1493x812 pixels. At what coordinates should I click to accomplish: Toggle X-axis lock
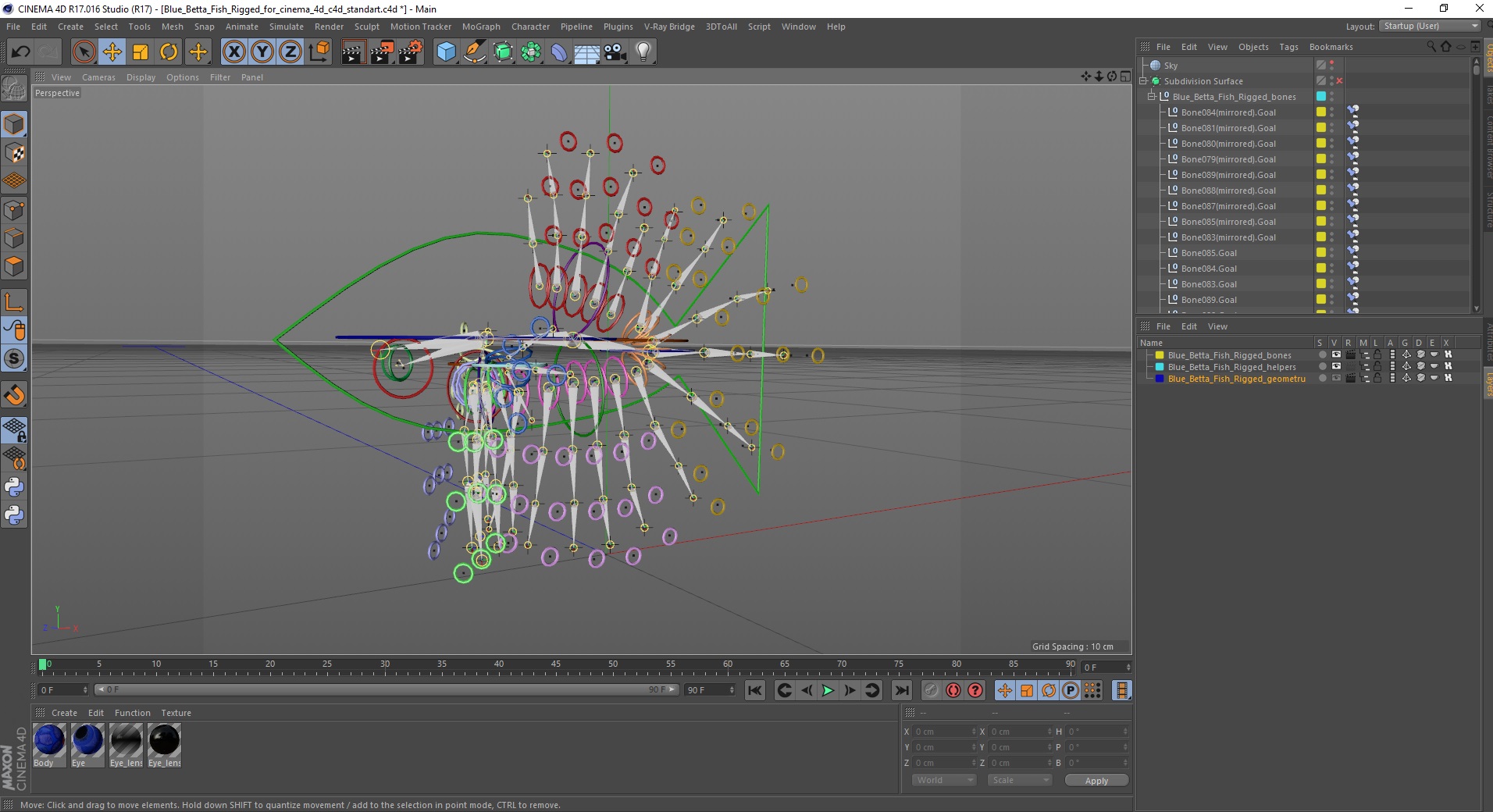233,52
